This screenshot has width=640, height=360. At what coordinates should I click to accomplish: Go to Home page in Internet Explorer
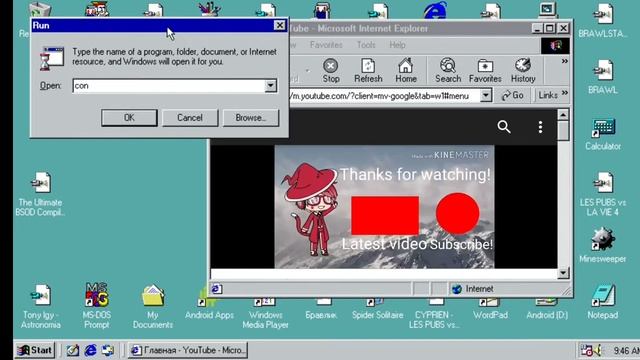click(406, 71)
